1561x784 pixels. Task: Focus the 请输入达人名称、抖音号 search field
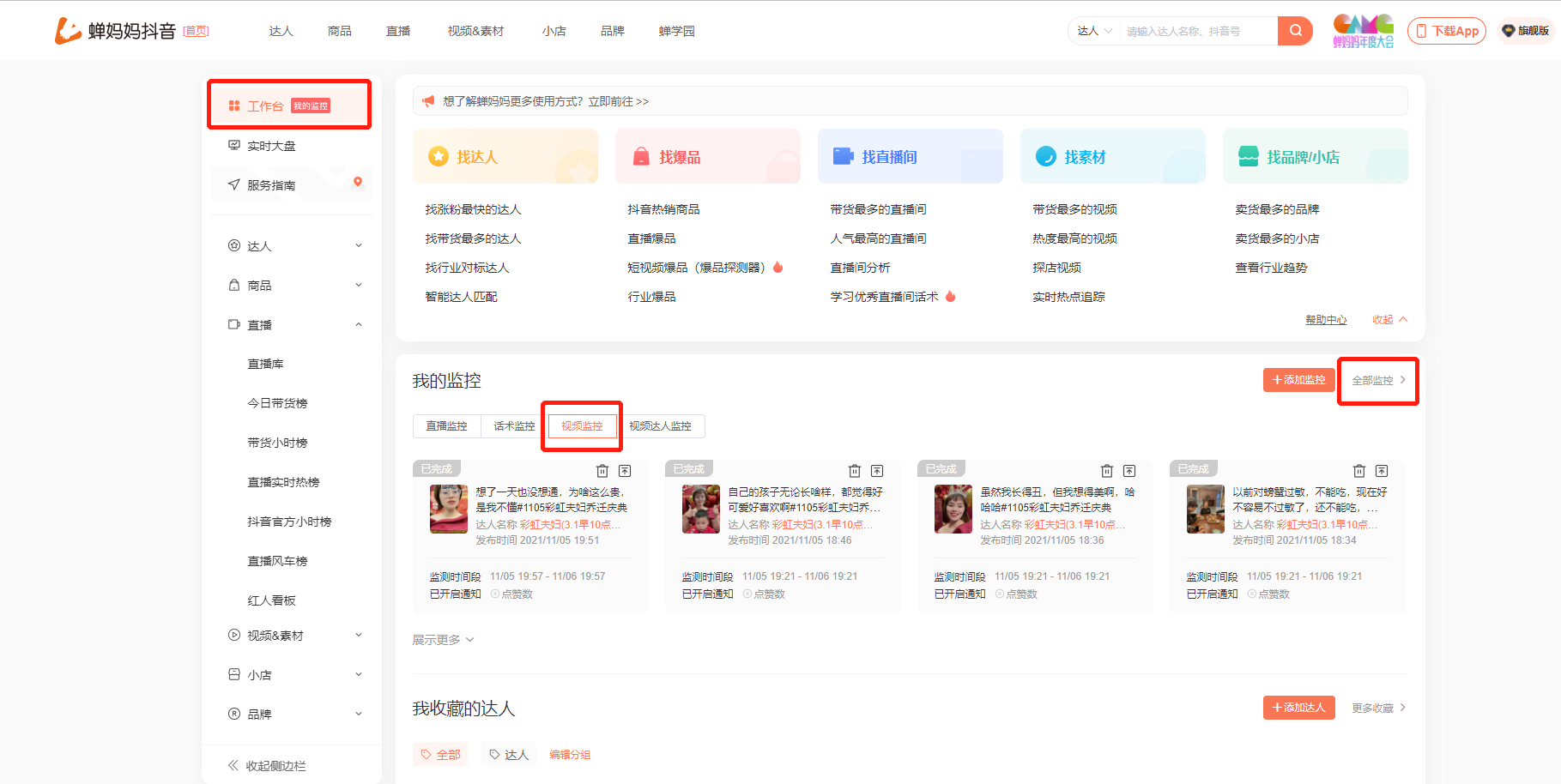coord(1199,31)
